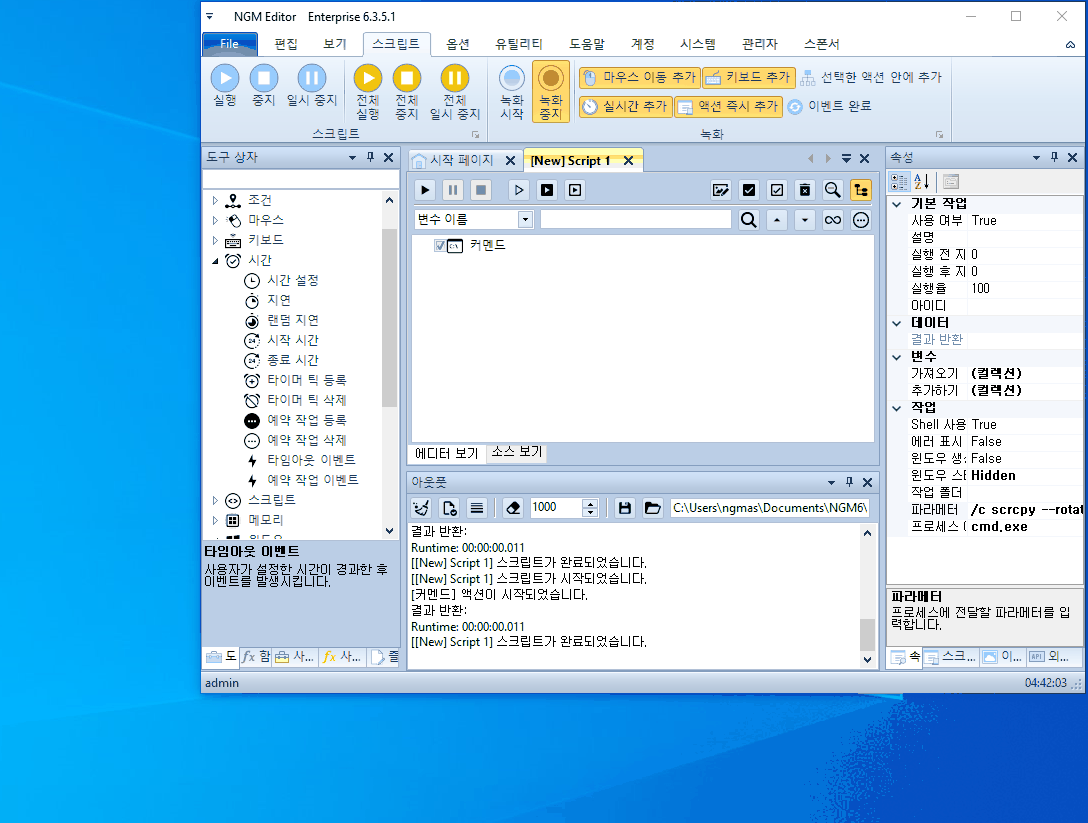Viewport: 1088px width, 823px height.
Task: Close the [New] Script 1 tab
Action: tap(628, 160)
